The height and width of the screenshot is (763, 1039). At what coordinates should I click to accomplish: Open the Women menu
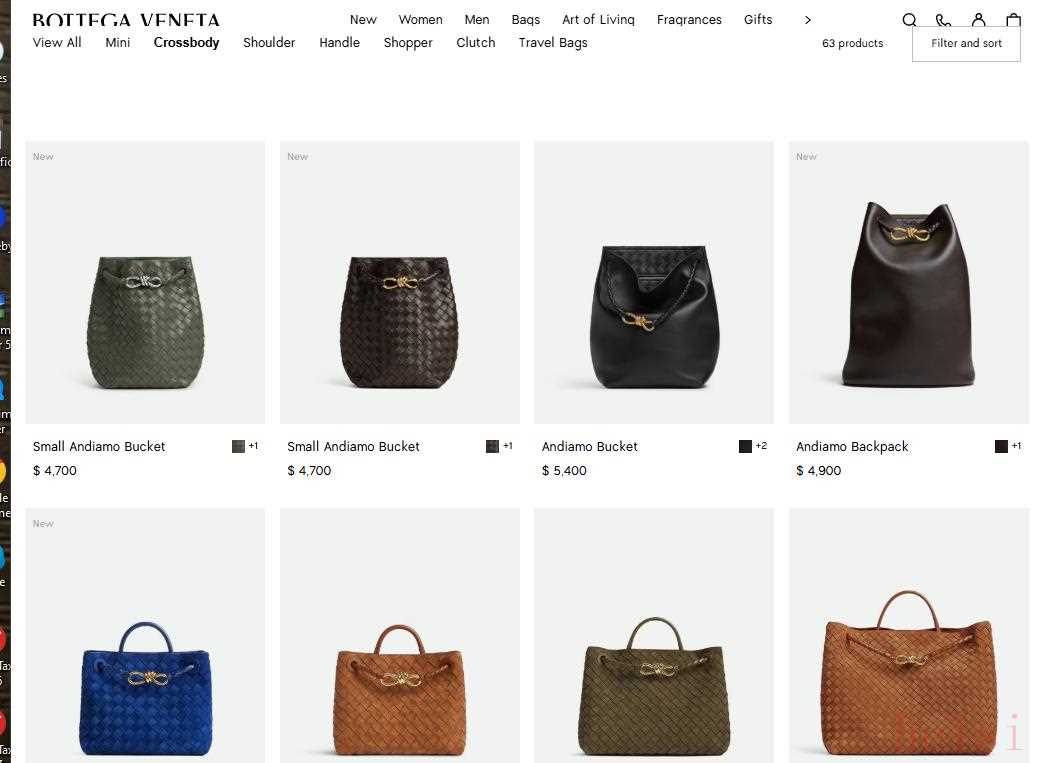click(x=420, y=20)
